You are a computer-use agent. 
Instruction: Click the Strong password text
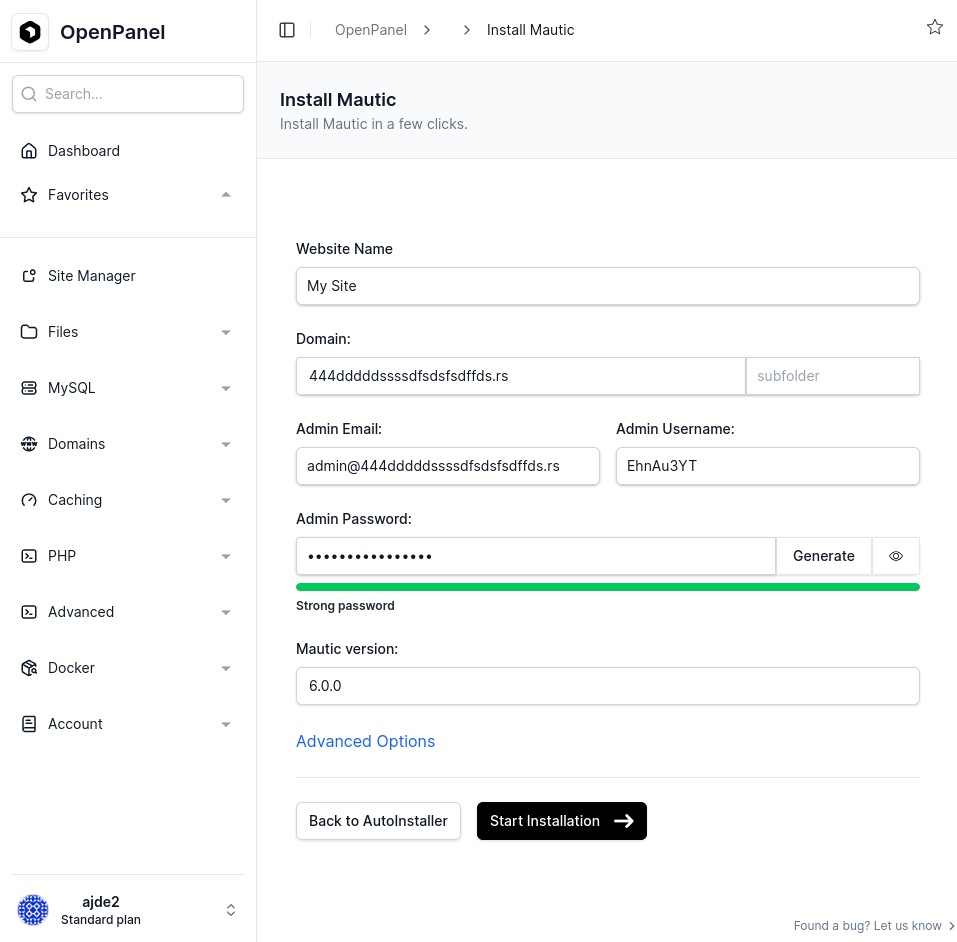coord(345,606)
